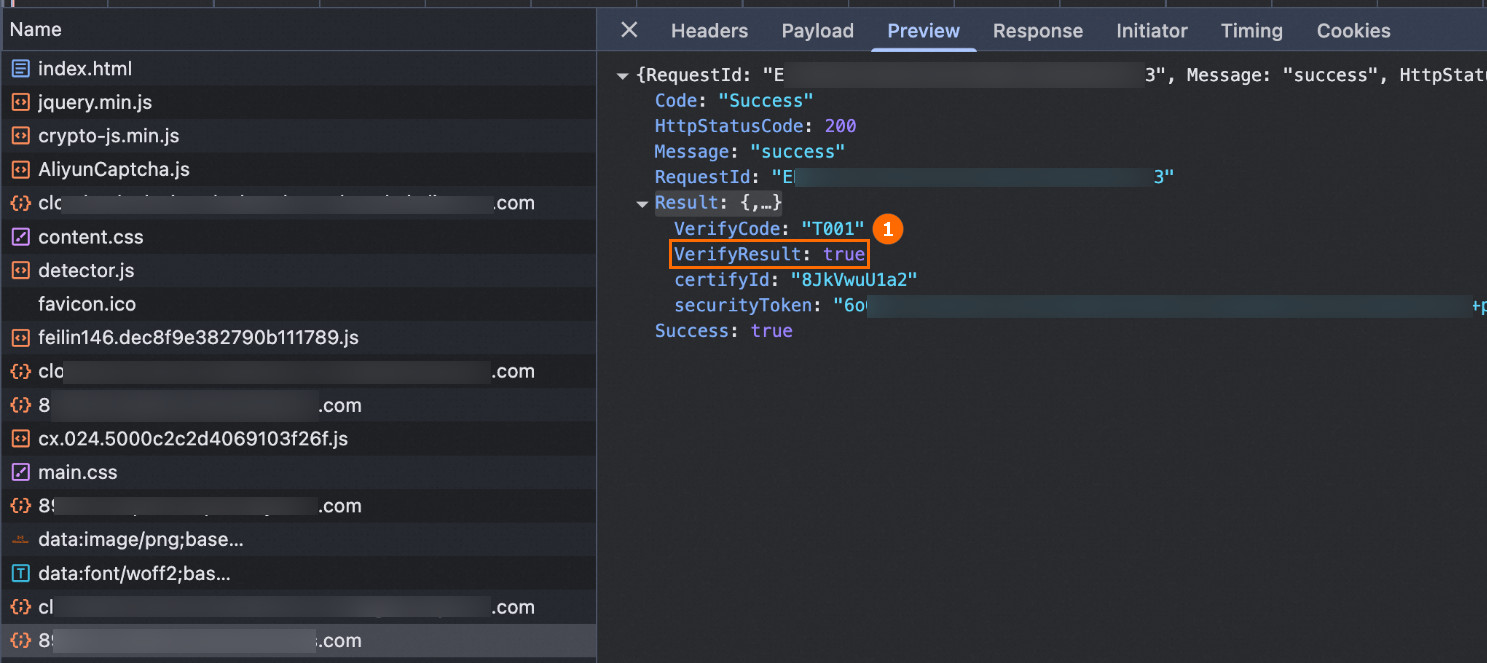Open the Cookies tab
Image resolution: width=1487 pixels, height=663 pixels.
(1353, 31)
